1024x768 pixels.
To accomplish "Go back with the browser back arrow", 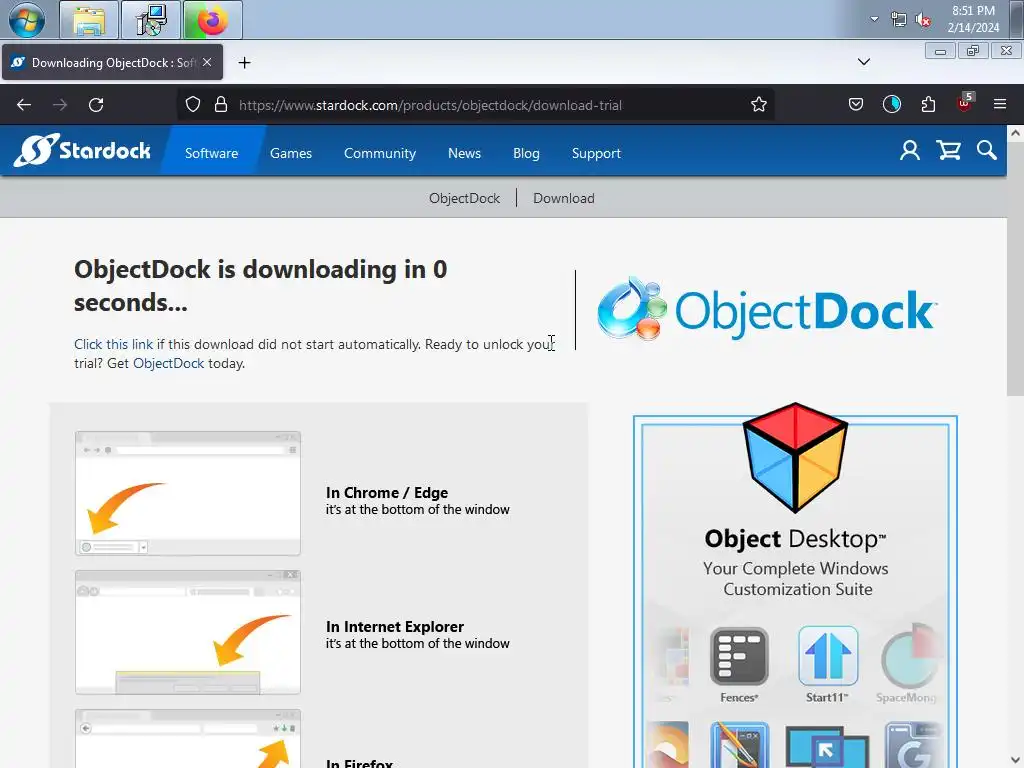I will (24, 104).
